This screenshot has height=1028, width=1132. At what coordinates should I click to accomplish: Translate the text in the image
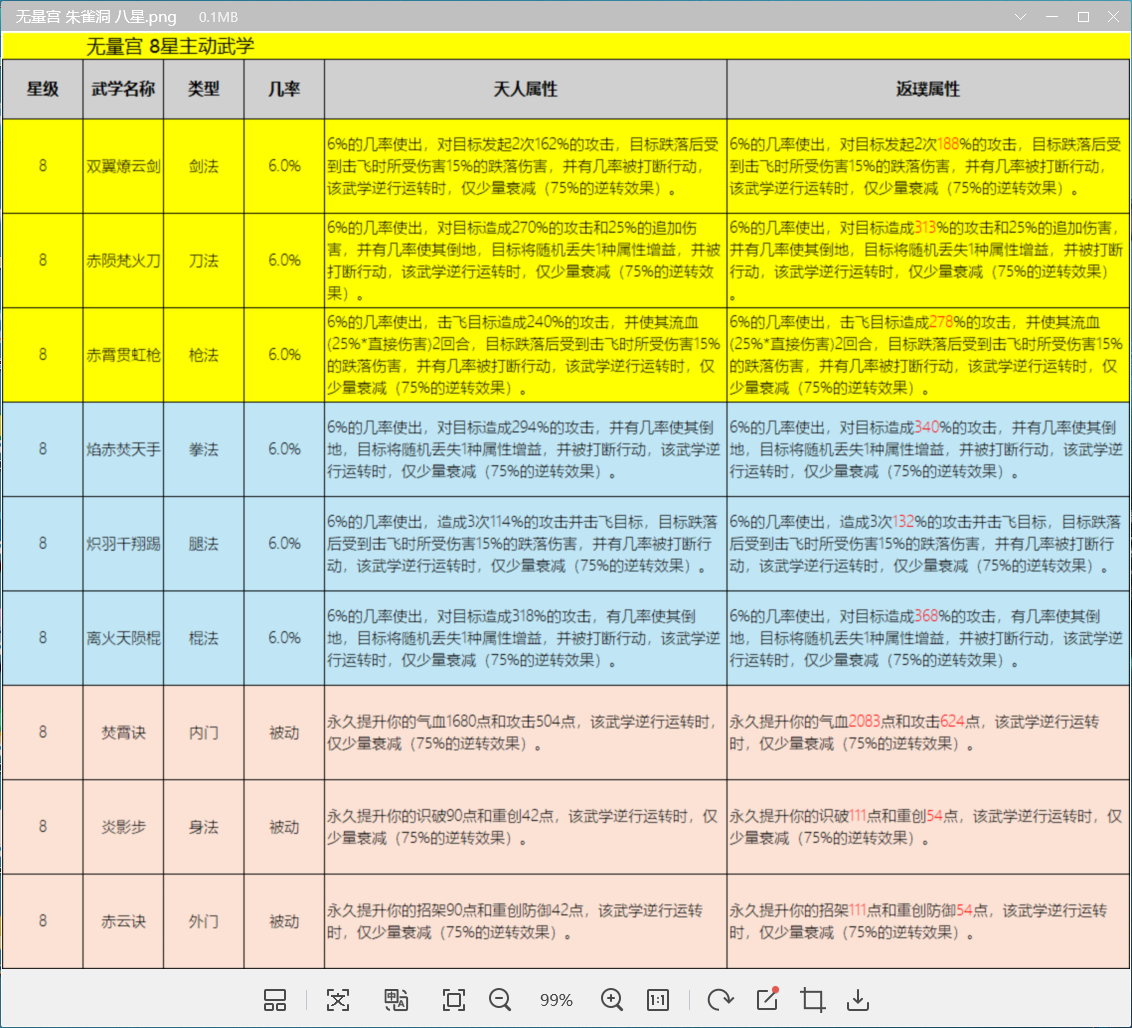[396, 1000]
